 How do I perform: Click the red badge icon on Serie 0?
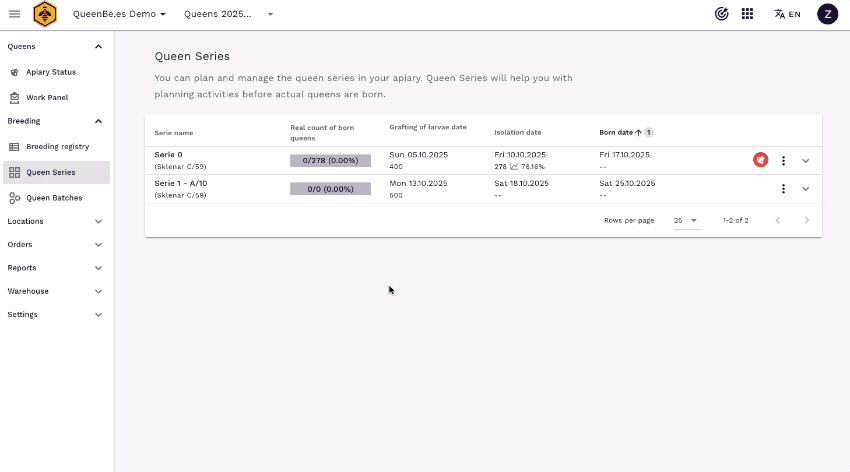(761, 160)
